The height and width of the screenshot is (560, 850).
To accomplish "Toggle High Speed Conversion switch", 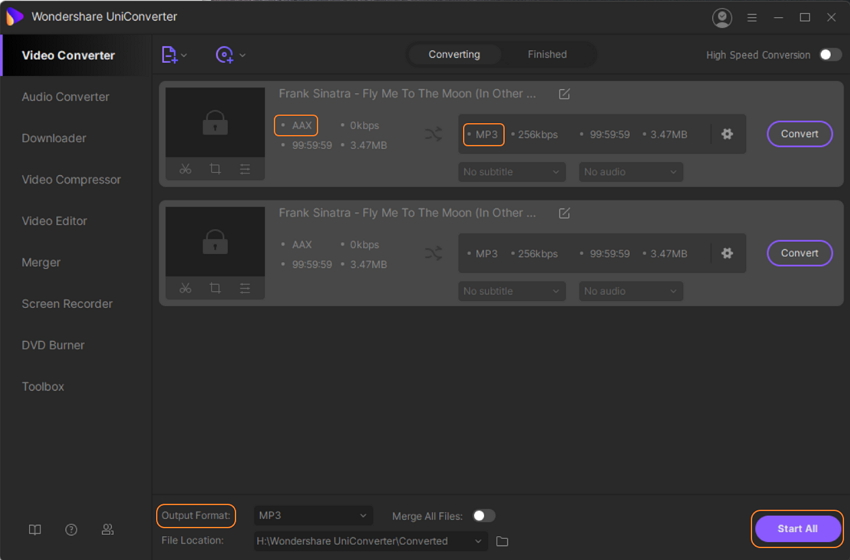I will (x=830, y=55).
